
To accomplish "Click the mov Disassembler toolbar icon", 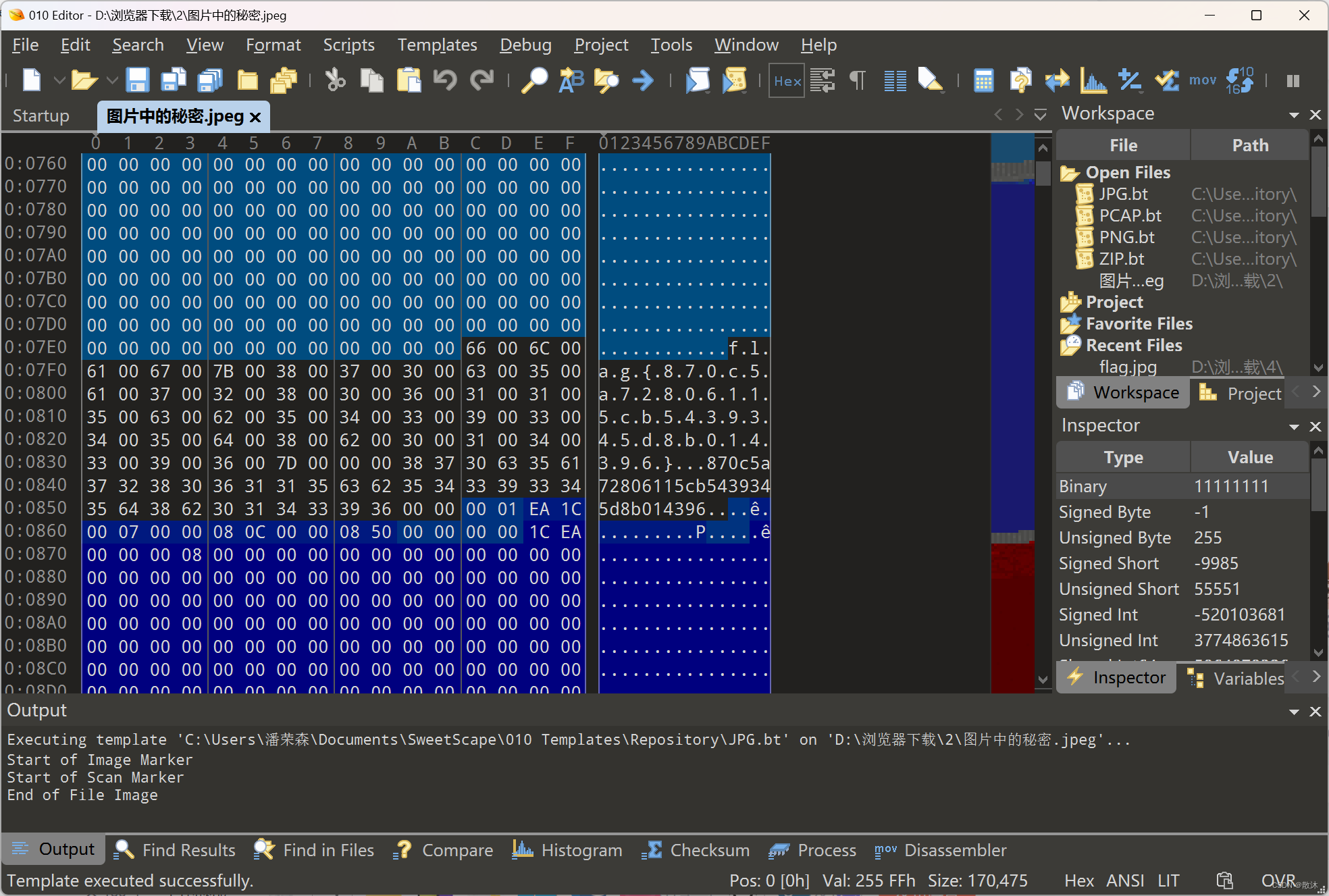I will 1203,80.
